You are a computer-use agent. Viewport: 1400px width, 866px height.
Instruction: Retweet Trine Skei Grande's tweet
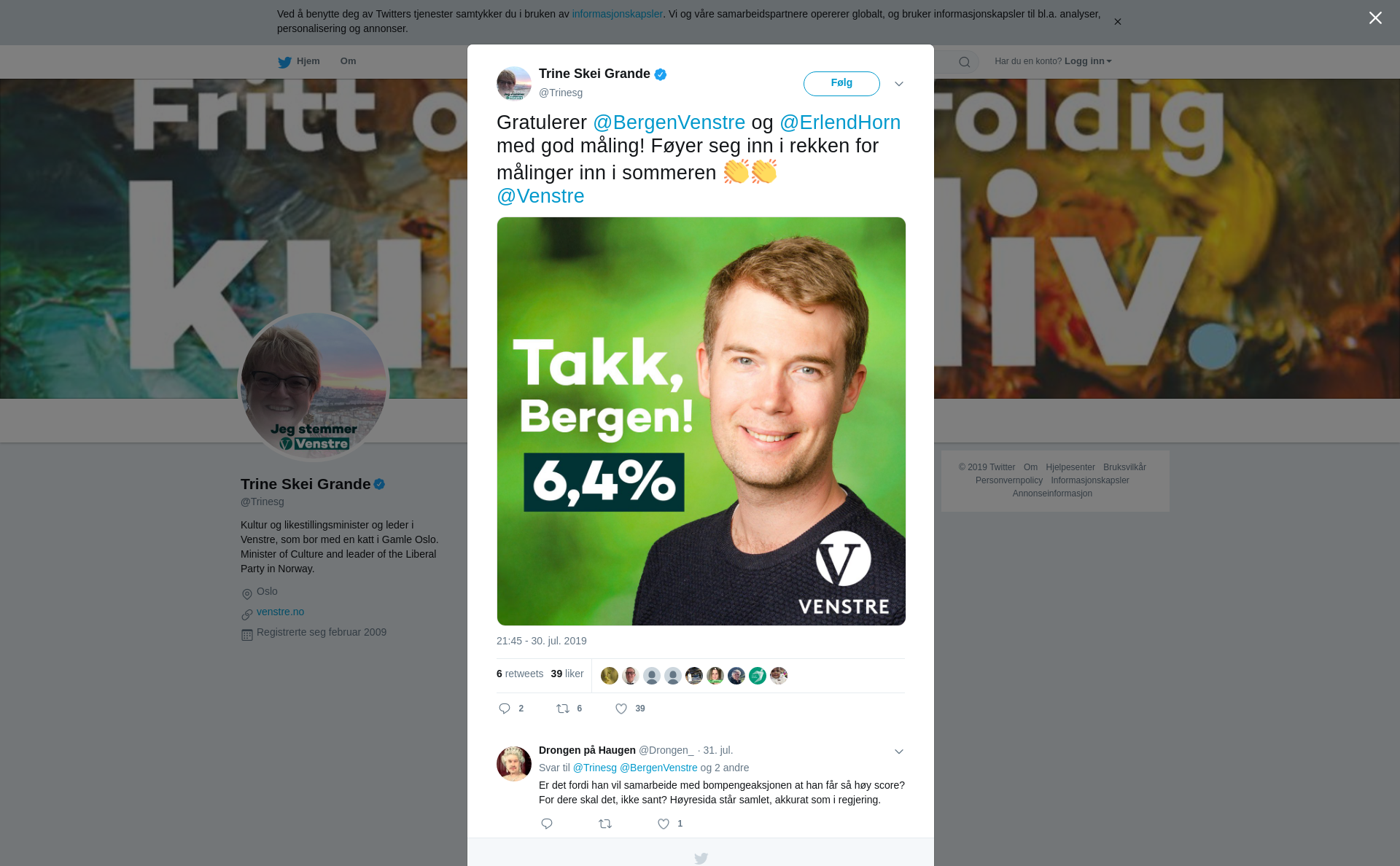(x=563, y=709)
